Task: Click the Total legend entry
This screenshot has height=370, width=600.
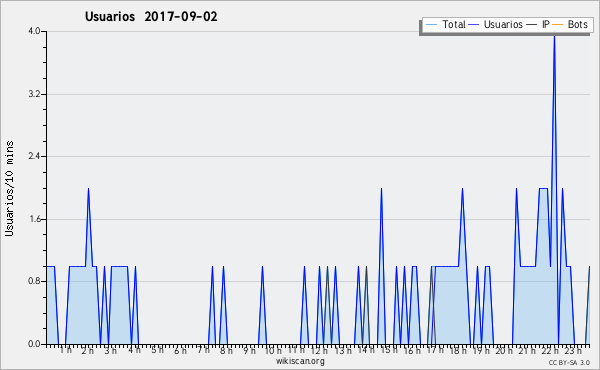Action: click(445, 24)
